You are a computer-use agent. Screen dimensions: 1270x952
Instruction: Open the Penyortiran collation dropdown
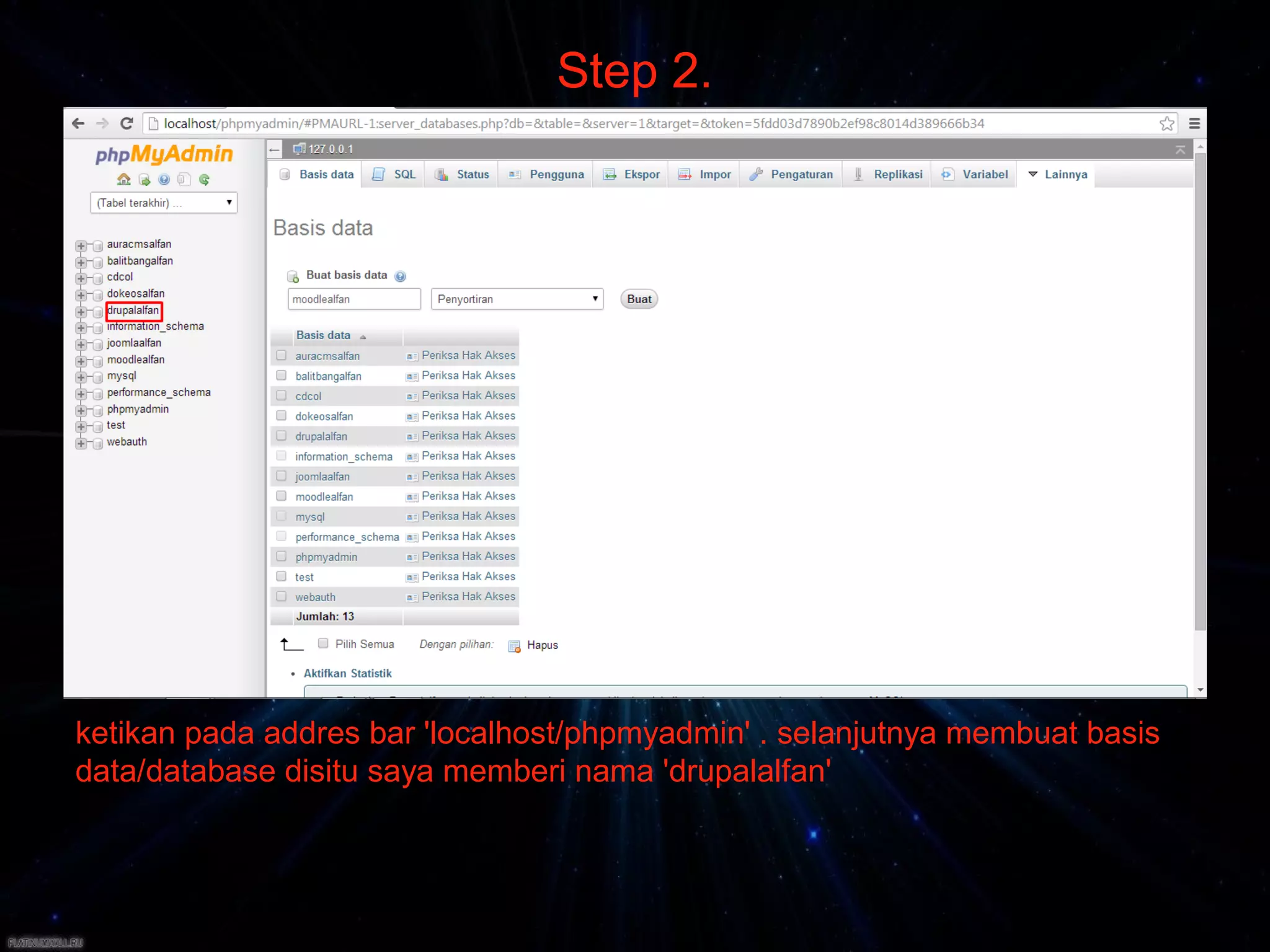point(517,299)
